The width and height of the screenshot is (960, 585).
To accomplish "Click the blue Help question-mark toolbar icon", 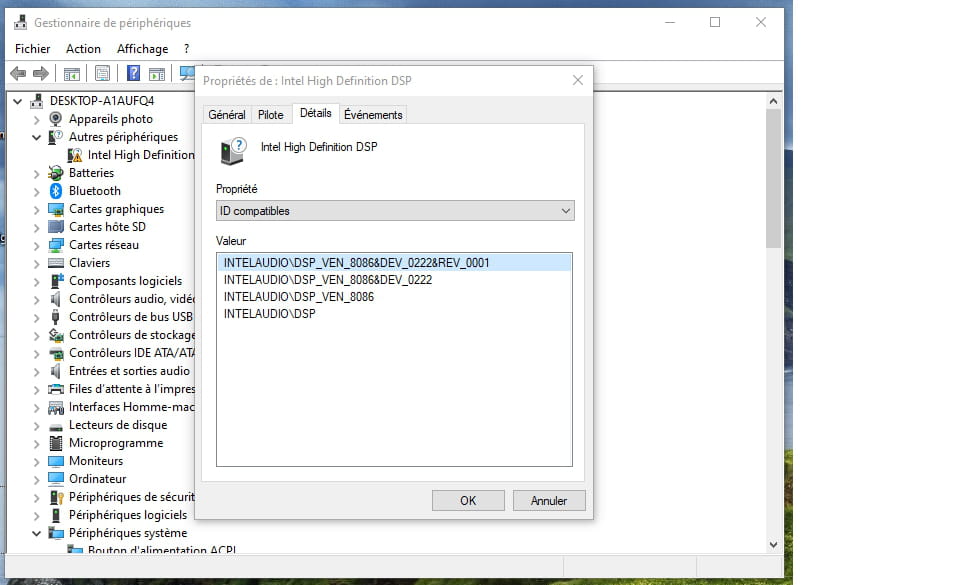I will [x=133, y=73].
